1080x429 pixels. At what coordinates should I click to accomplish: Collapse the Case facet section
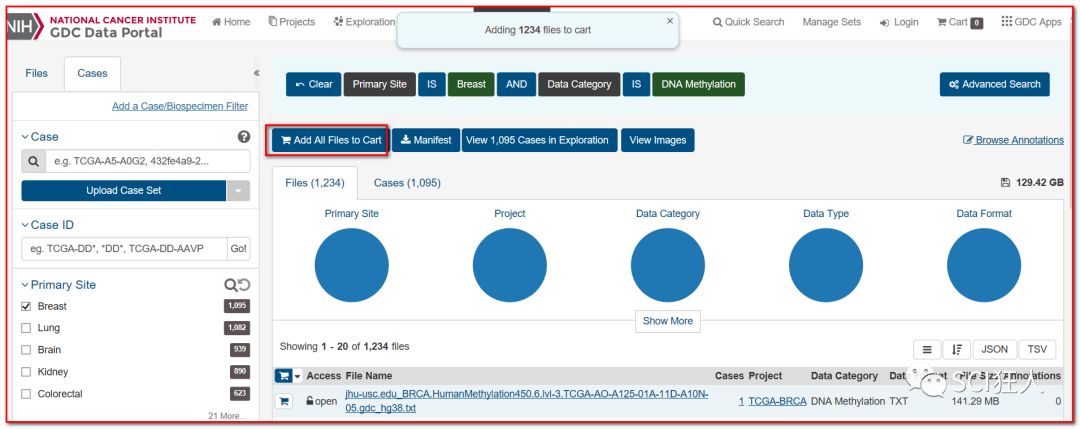[40, 136]
